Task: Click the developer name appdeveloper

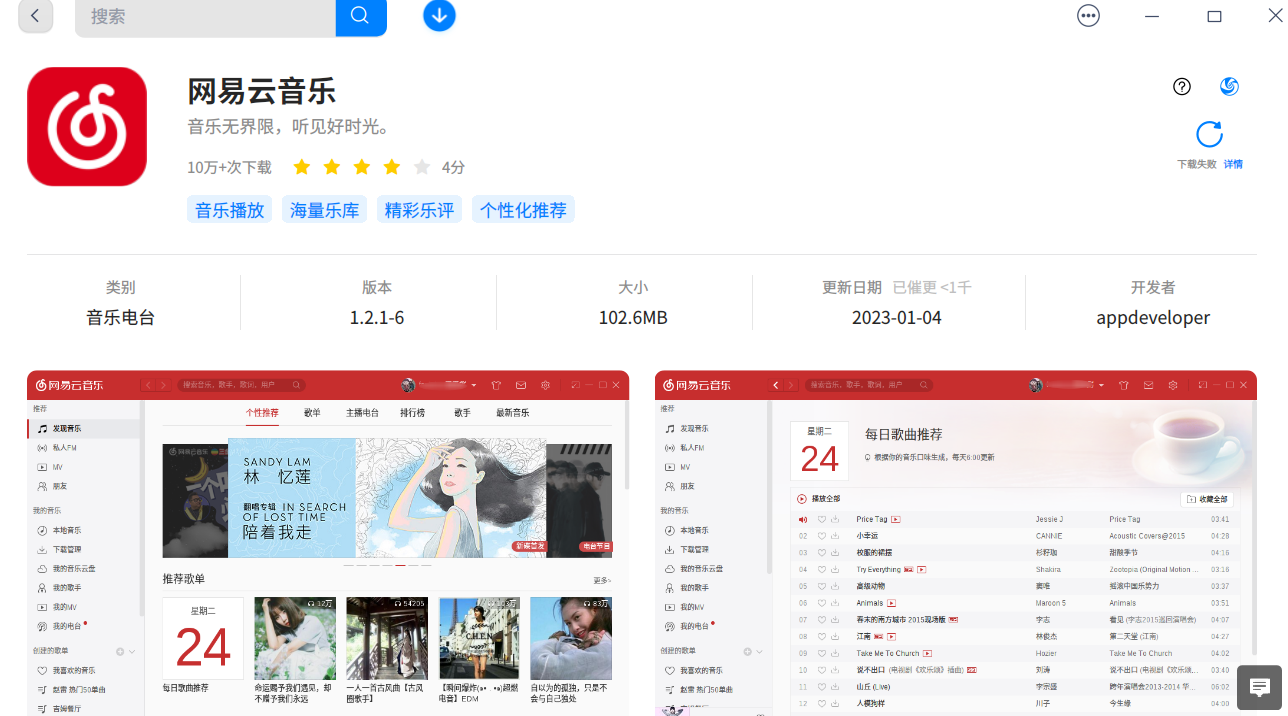Action: (1153, 318)
